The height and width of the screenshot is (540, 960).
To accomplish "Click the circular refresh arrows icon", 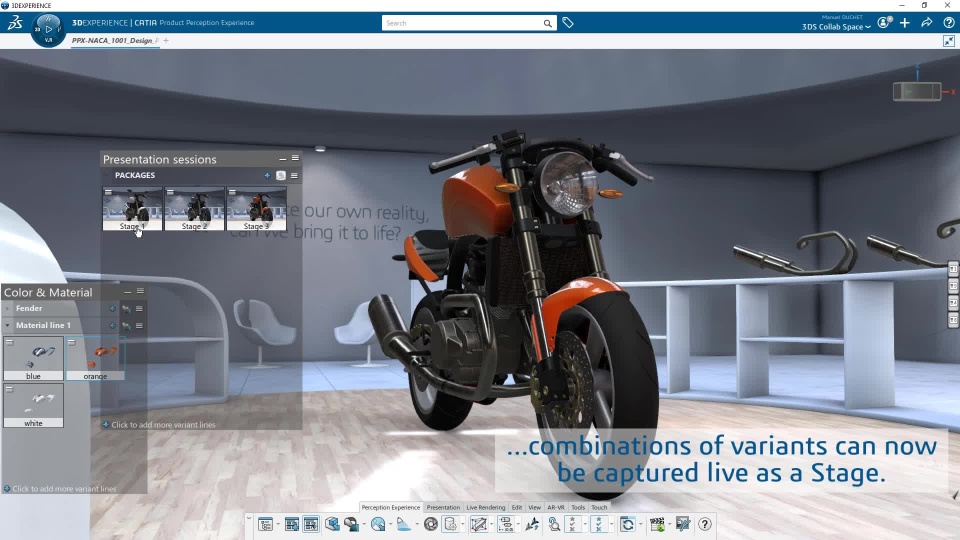I will point(628,524).
